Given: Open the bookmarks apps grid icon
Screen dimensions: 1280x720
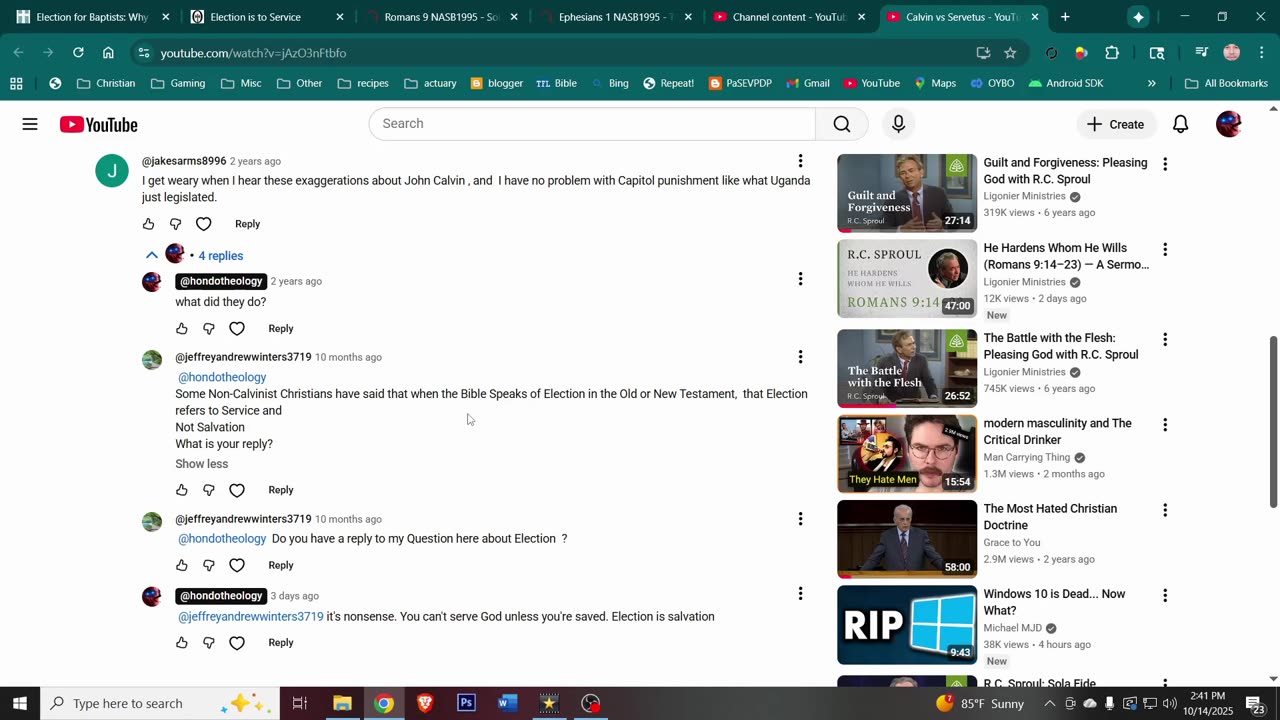Looking at the screenshot, I should pyautogui.click(x=16, y=83).
